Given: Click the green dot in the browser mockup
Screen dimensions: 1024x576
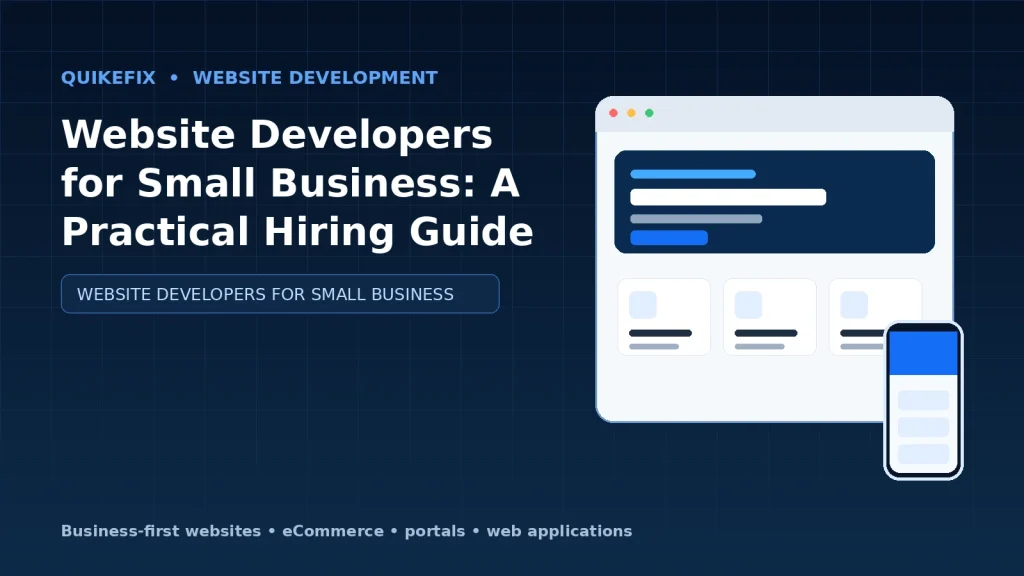Looking at the screenshot, I should click(x=649, y=113).
